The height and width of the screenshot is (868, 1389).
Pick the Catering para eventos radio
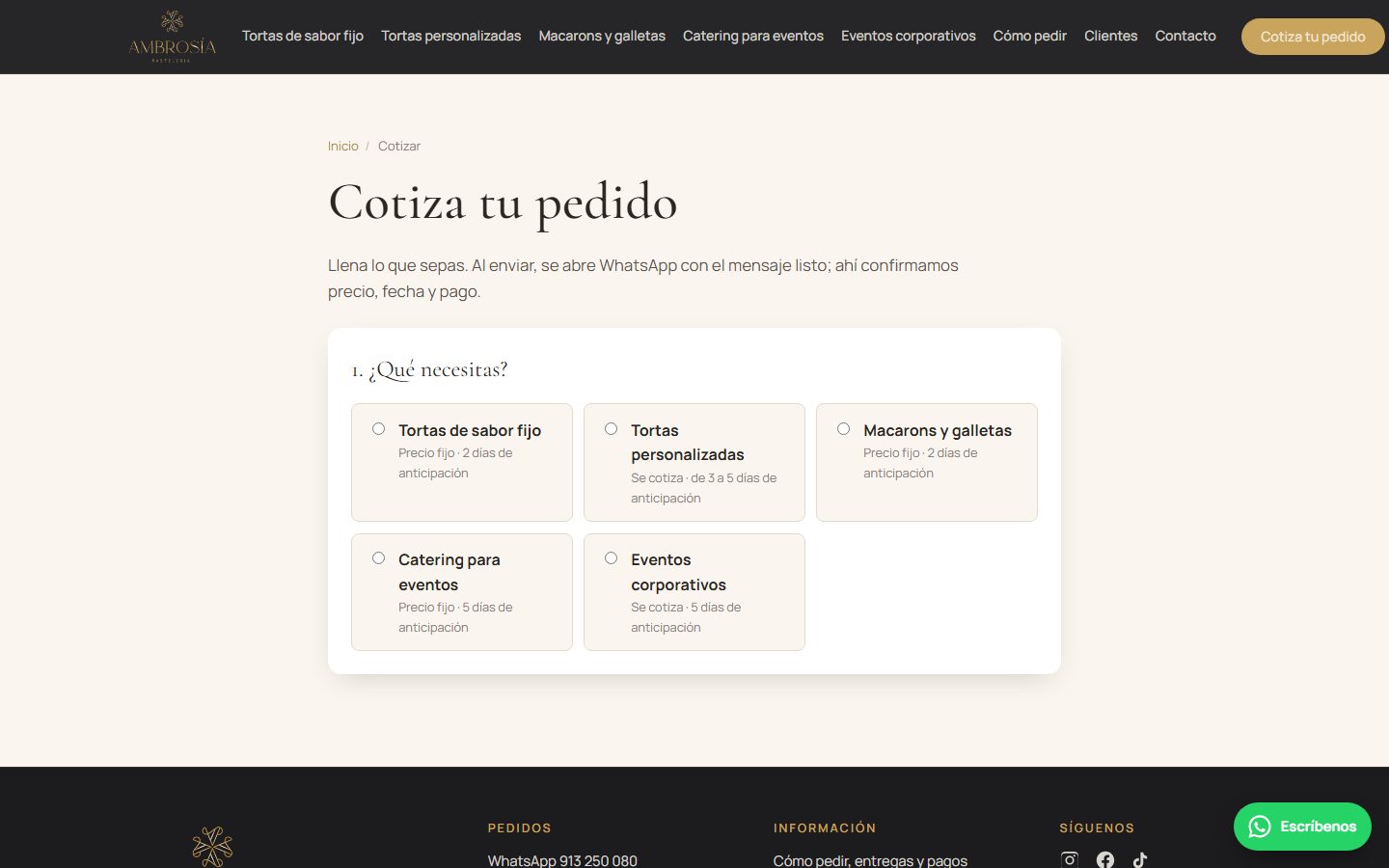coord(378,558)
